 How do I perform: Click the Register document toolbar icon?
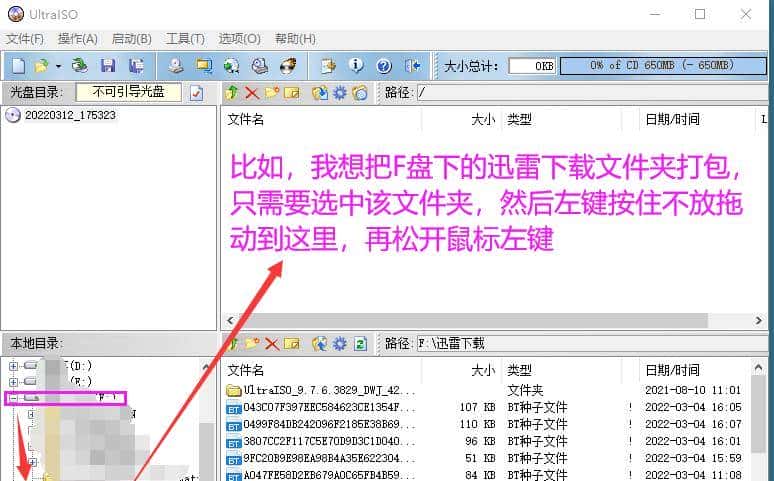(x=328, y=66)
